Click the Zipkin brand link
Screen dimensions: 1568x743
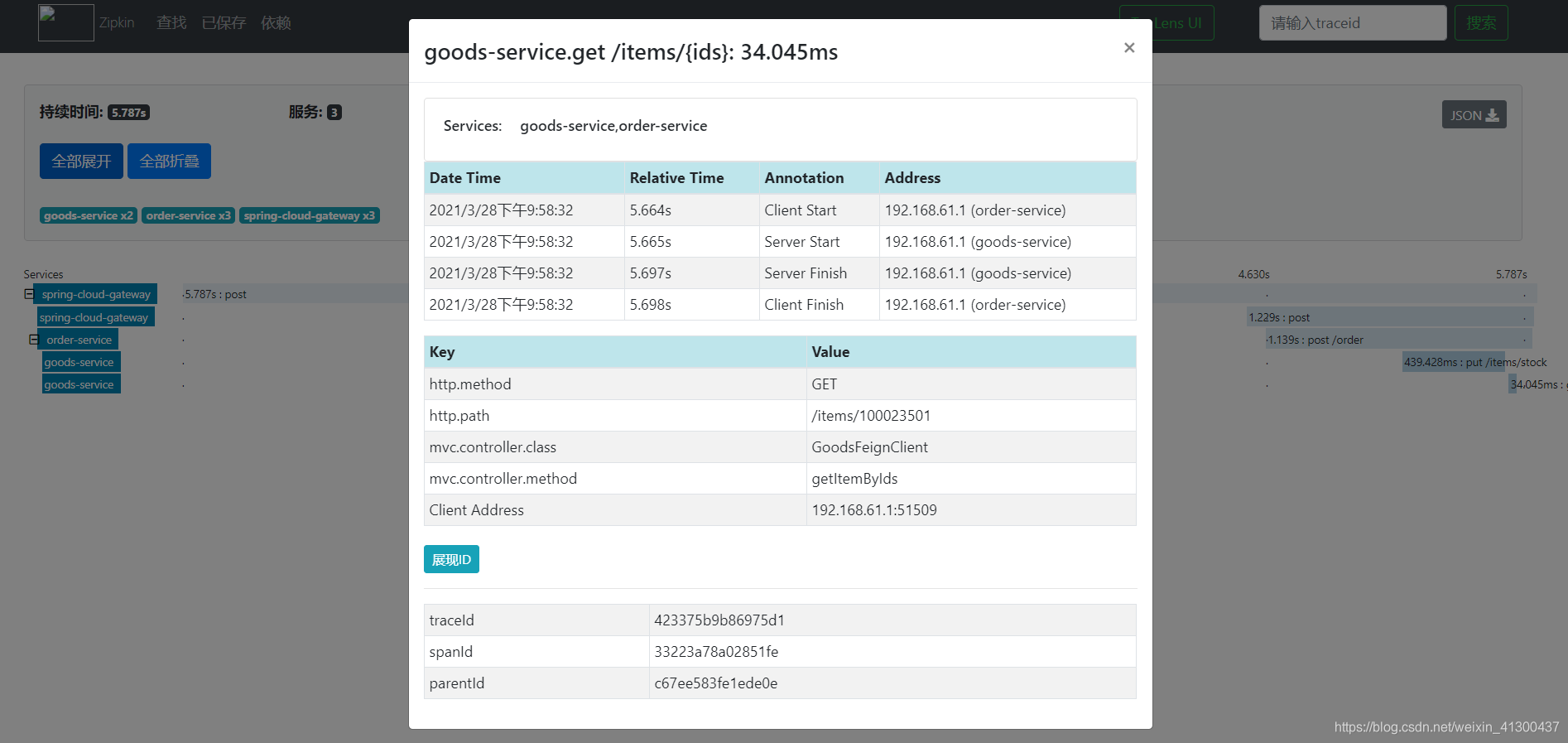(117, 23)
